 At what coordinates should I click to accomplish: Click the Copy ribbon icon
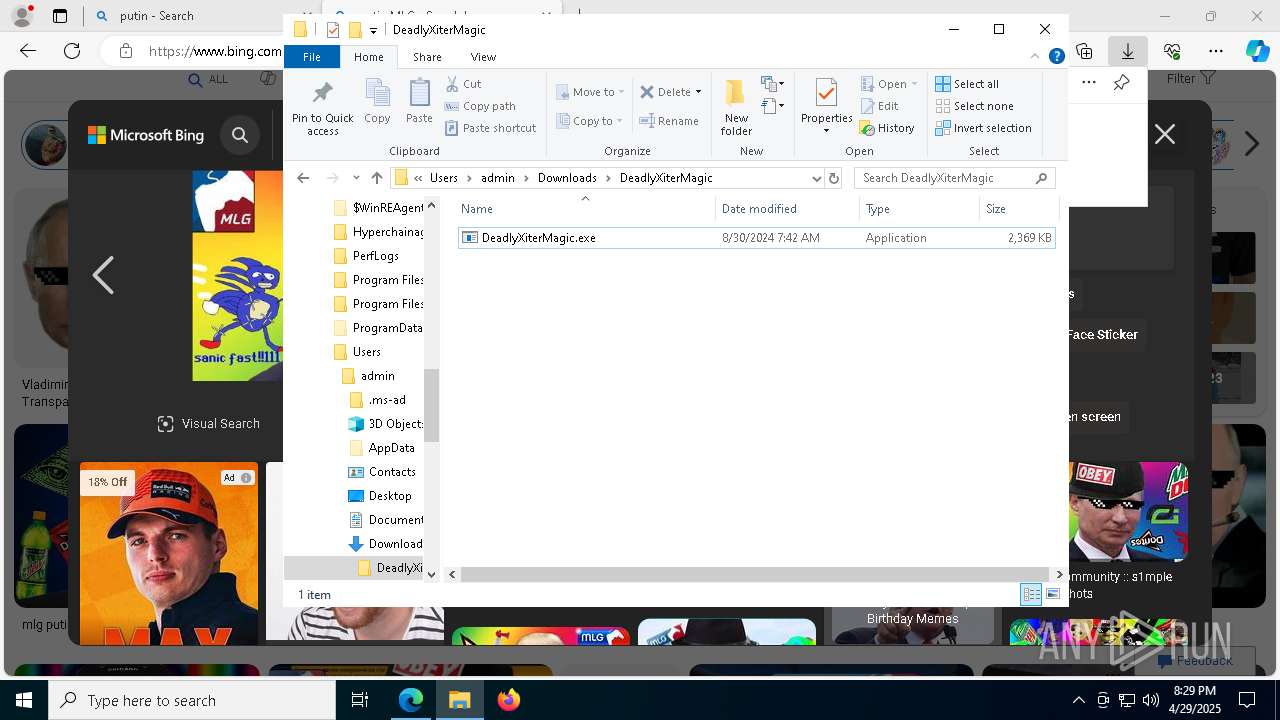click(377, 102)
